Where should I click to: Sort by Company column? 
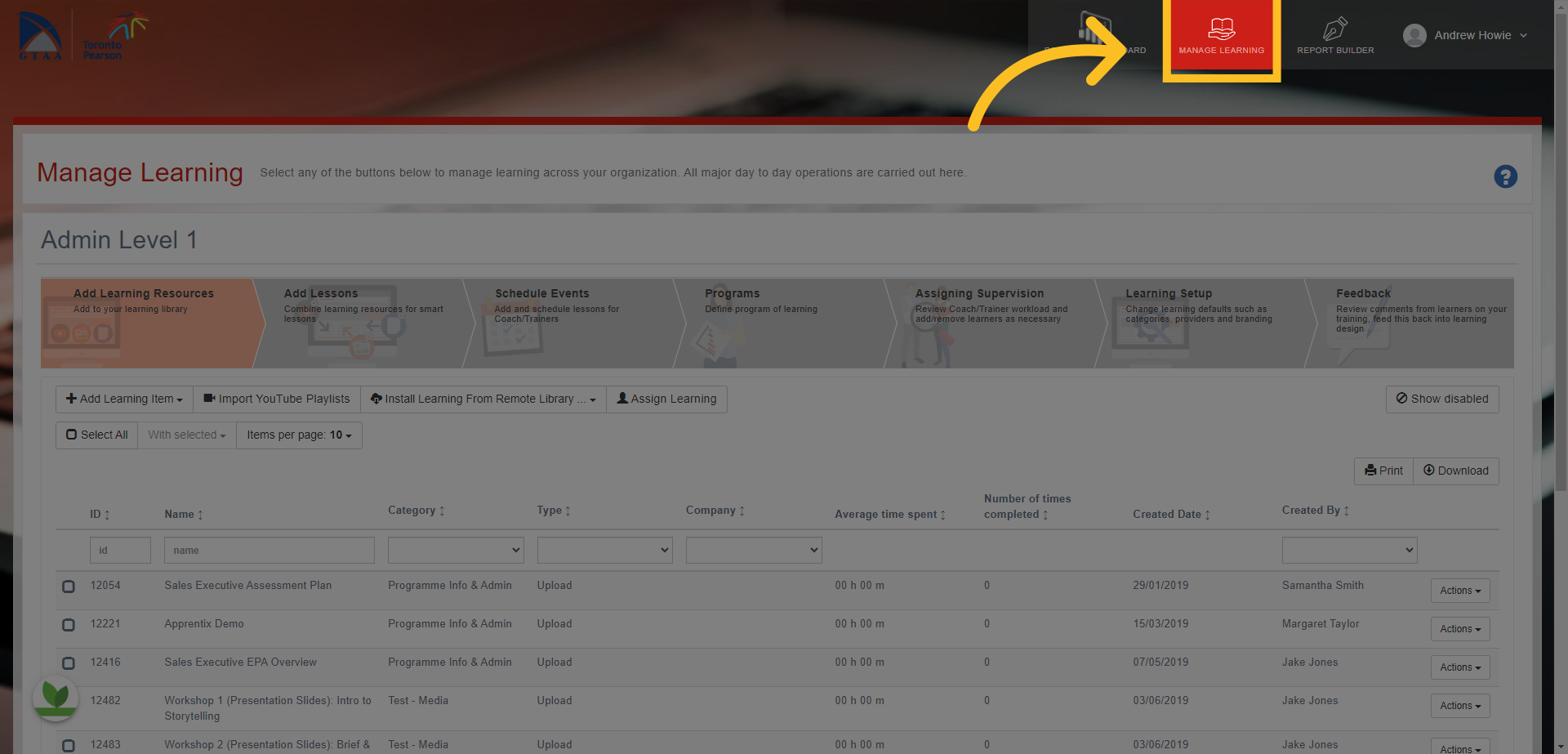coord(742,511)
